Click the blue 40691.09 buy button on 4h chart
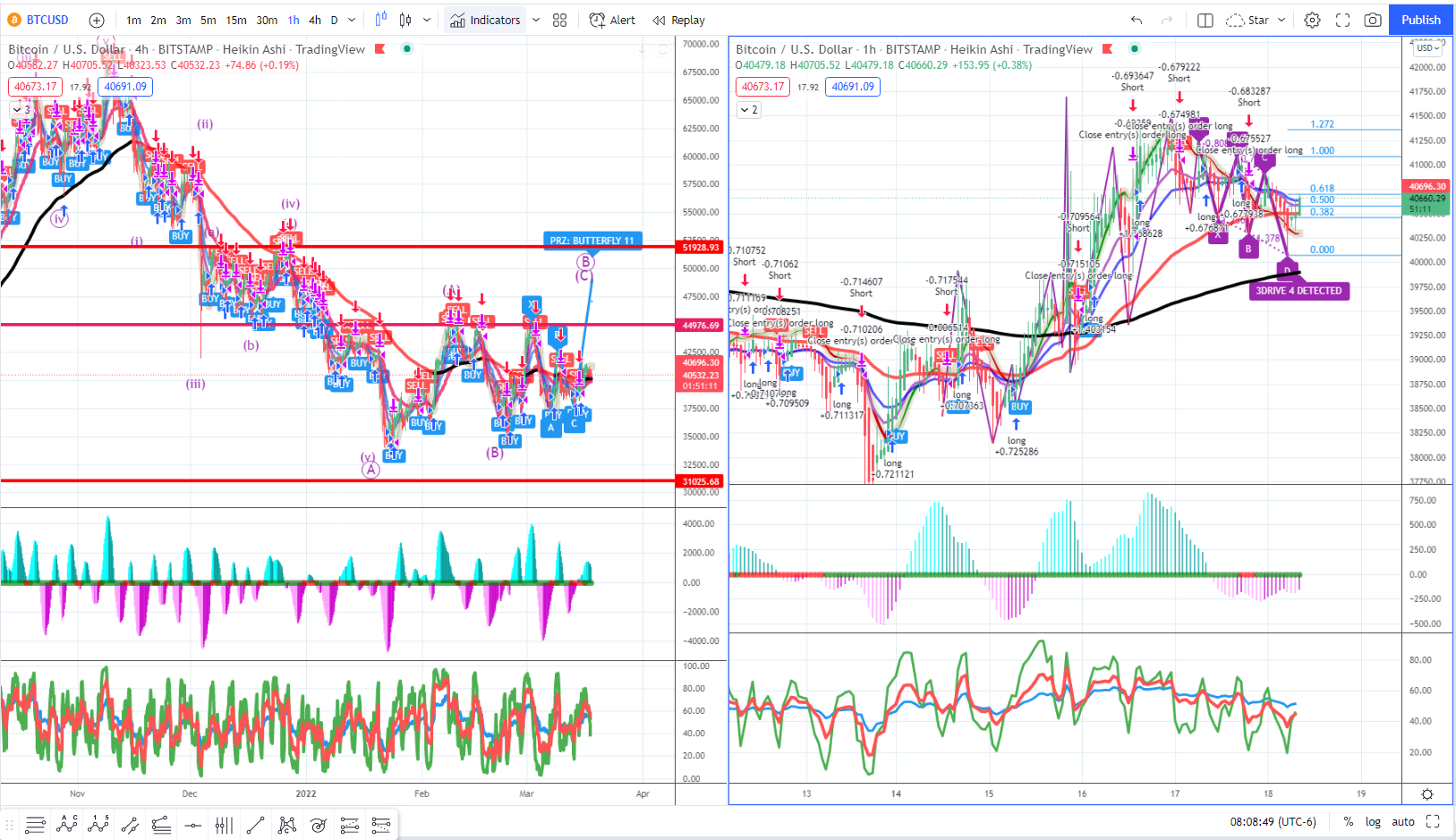 [x=125, y=87]
